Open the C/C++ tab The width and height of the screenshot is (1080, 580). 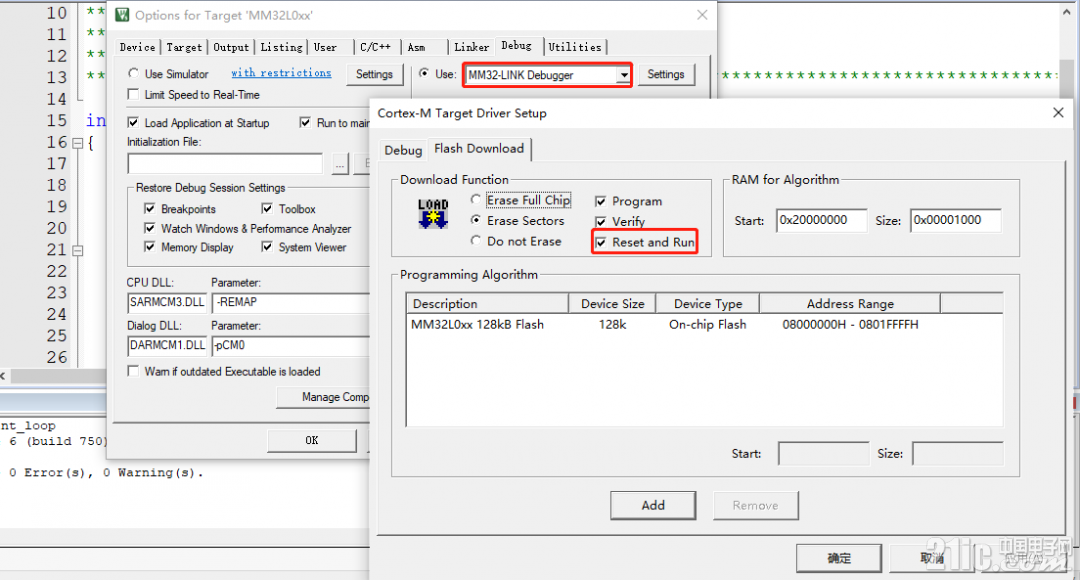[375, 47]
